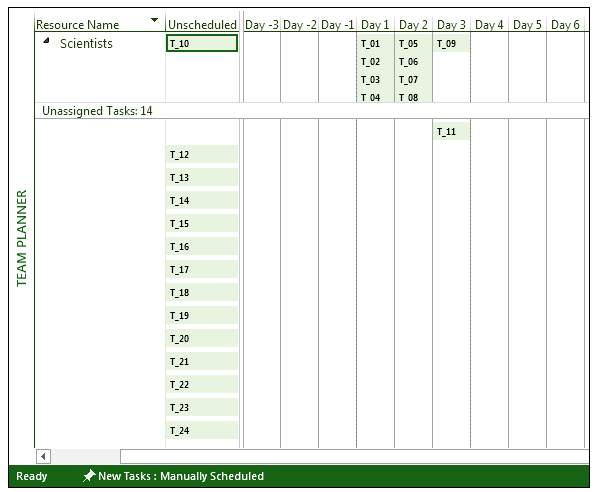This screenshot has width=595, height=492.
Task: Click the Day -3 timescale header
Action: (262, 25)
